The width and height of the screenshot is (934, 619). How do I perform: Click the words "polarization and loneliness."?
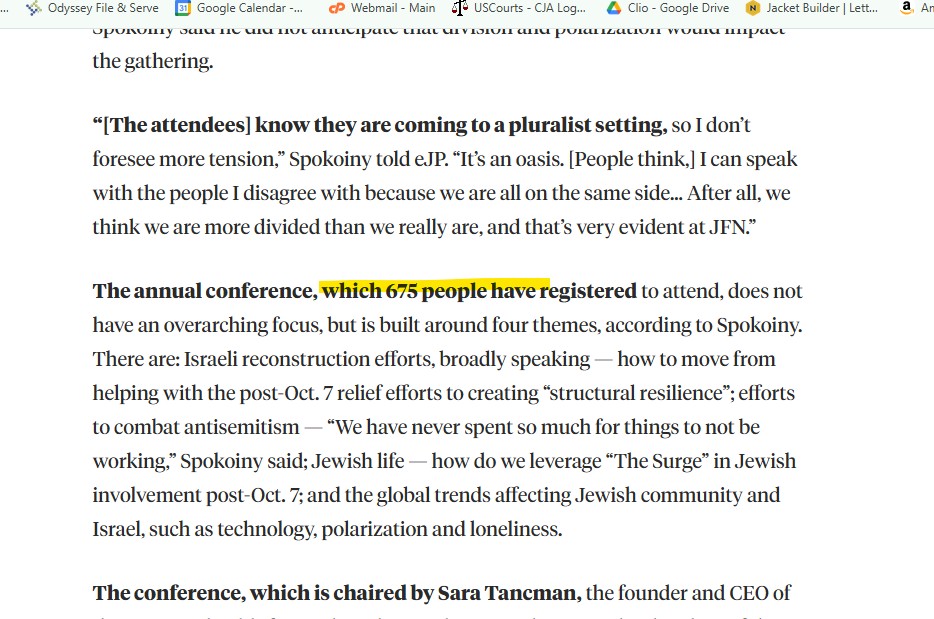coord(441,529)
